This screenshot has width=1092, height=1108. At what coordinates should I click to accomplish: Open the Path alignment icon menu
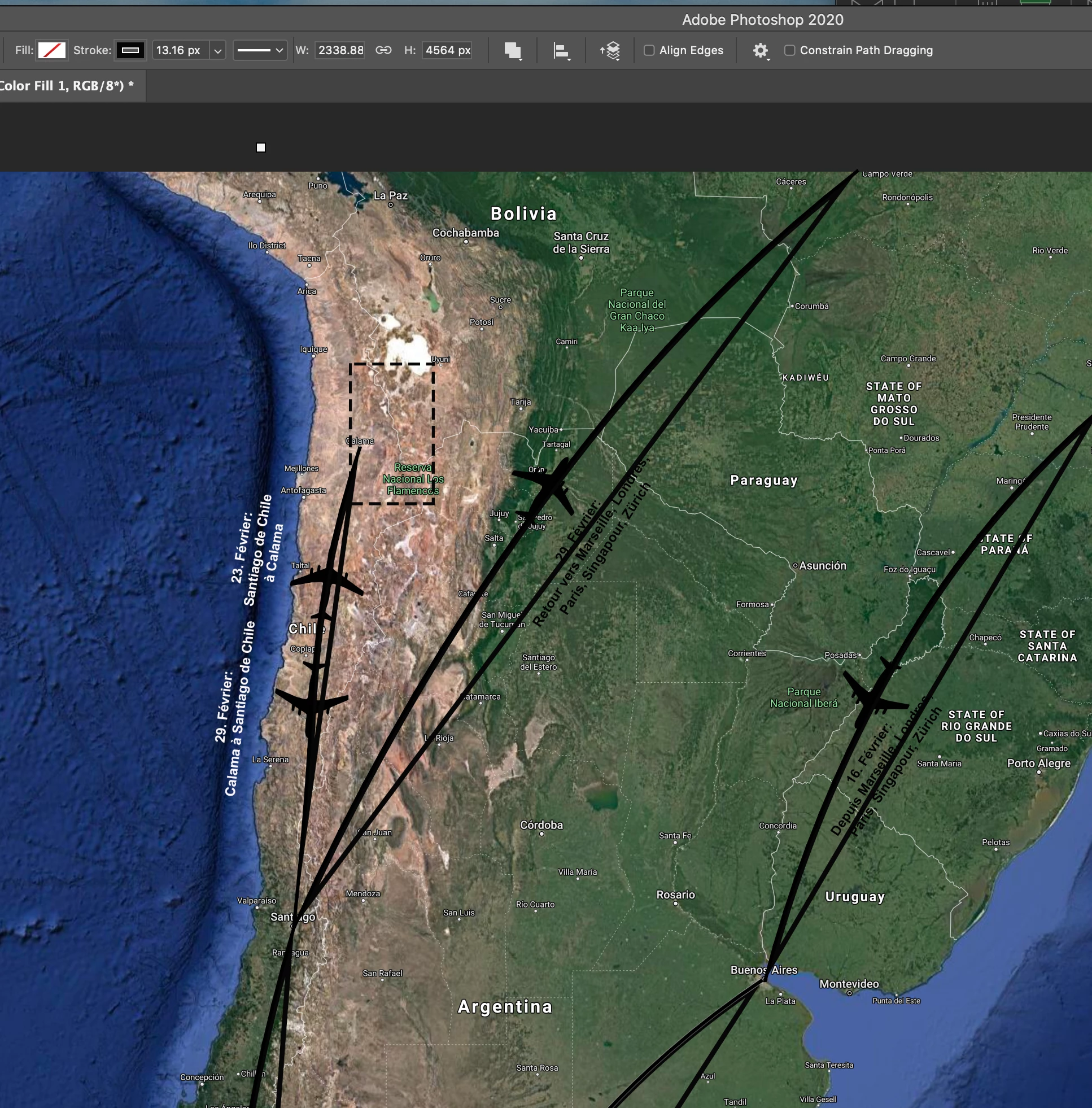561,50
